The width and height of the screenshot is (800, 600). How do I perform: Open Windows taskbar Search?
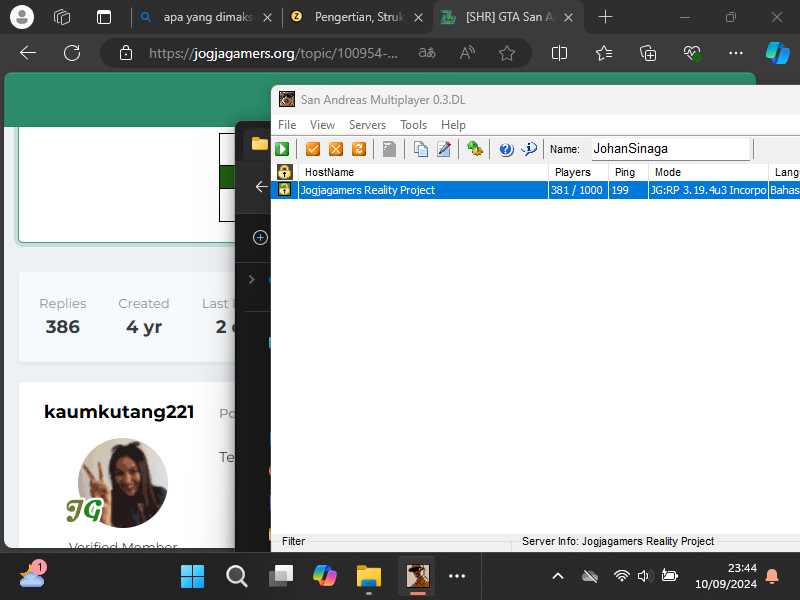point(237,576)
